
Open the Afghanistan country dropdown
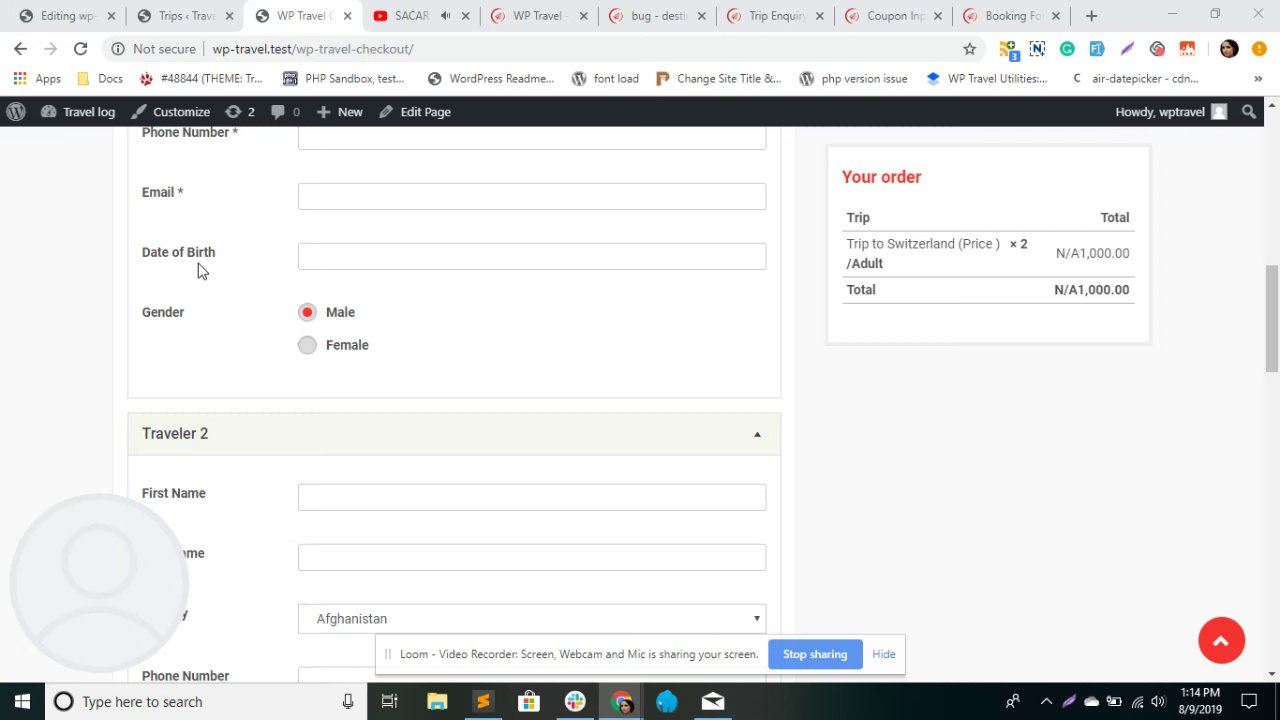(532, 618)
